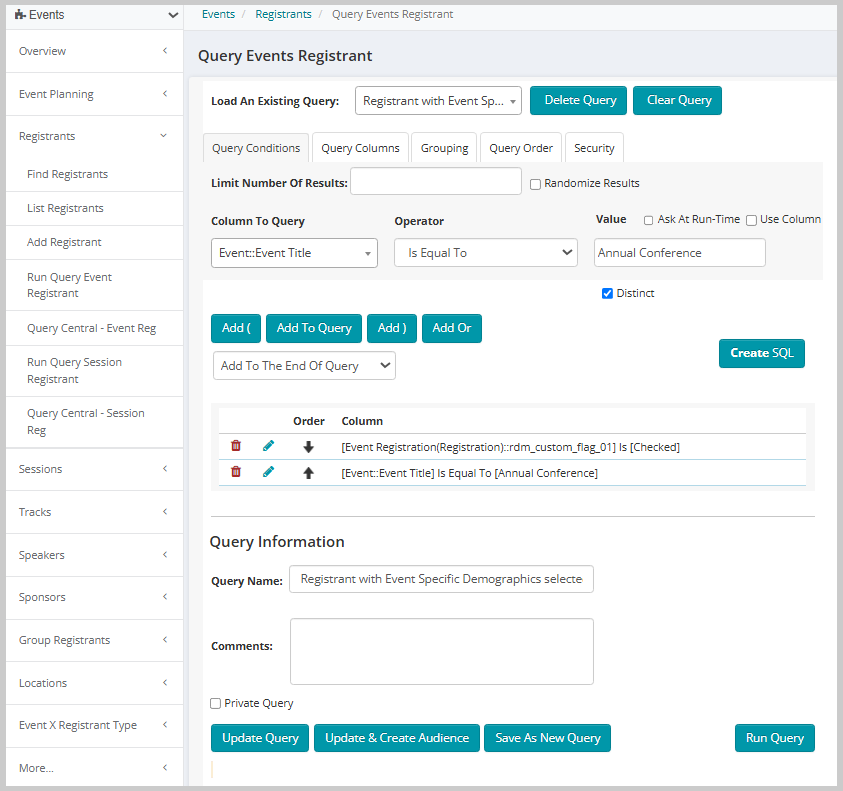Click the Update Query button

pyautogui.click(x=260, y=738)
